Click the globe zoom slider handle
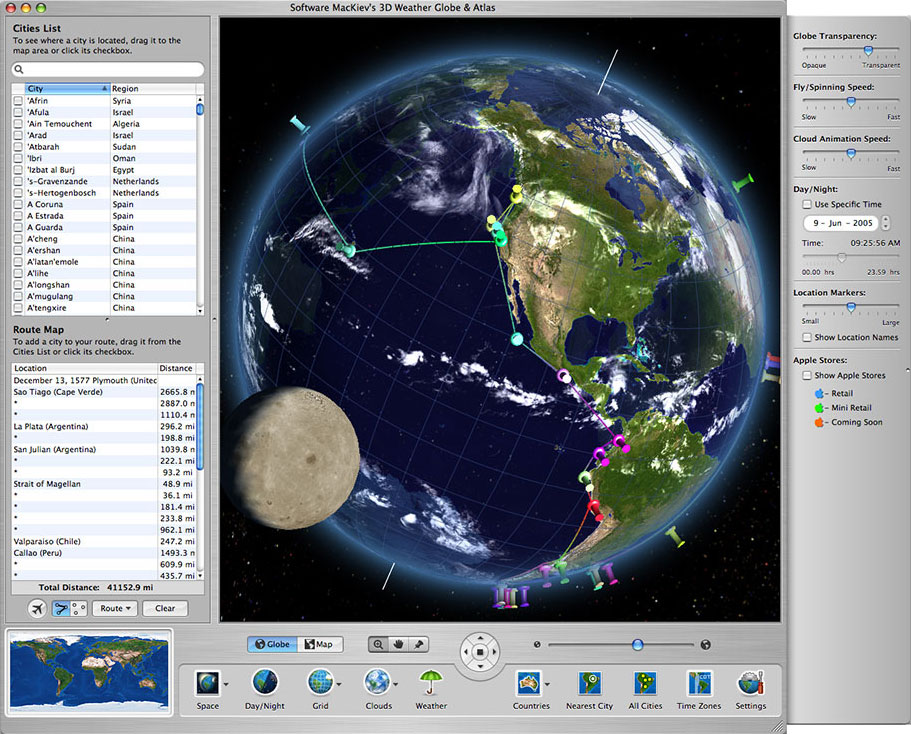The height and width of the screenshot is (734, 911). coord(637,645)
